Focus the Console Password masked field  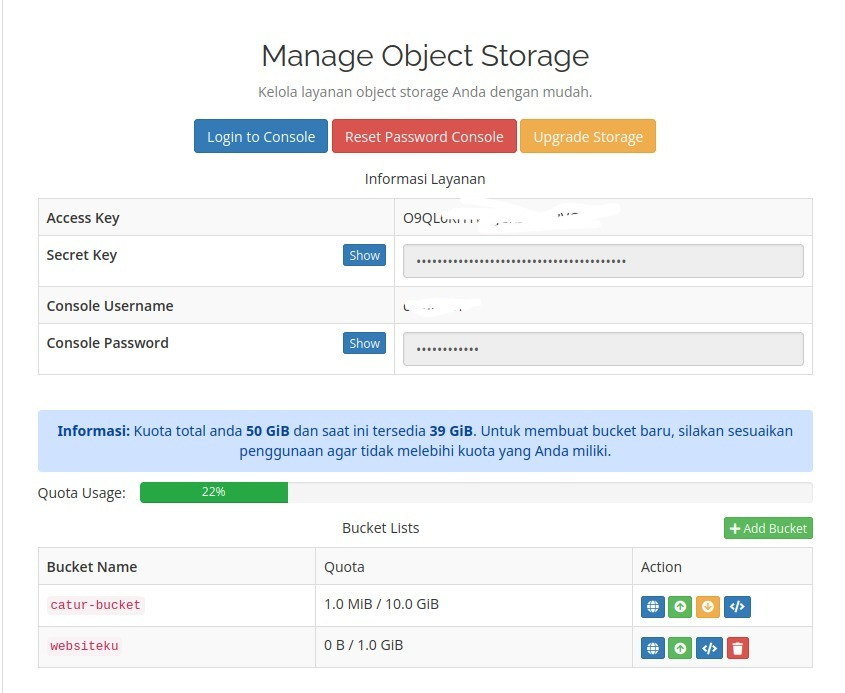click(x=603, y=349)
